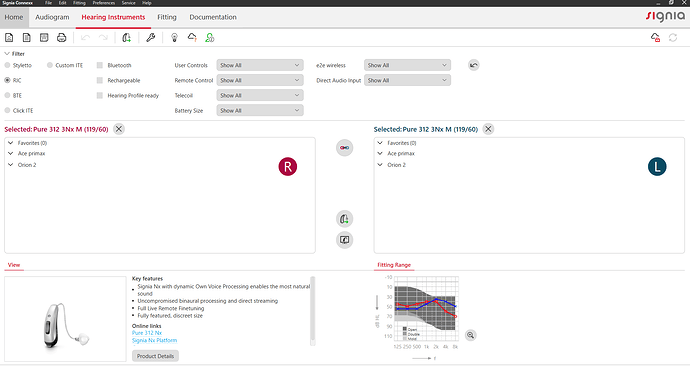Screen dimensions: 690x366
Task: Select the View tab
Action: coord(14,265)
